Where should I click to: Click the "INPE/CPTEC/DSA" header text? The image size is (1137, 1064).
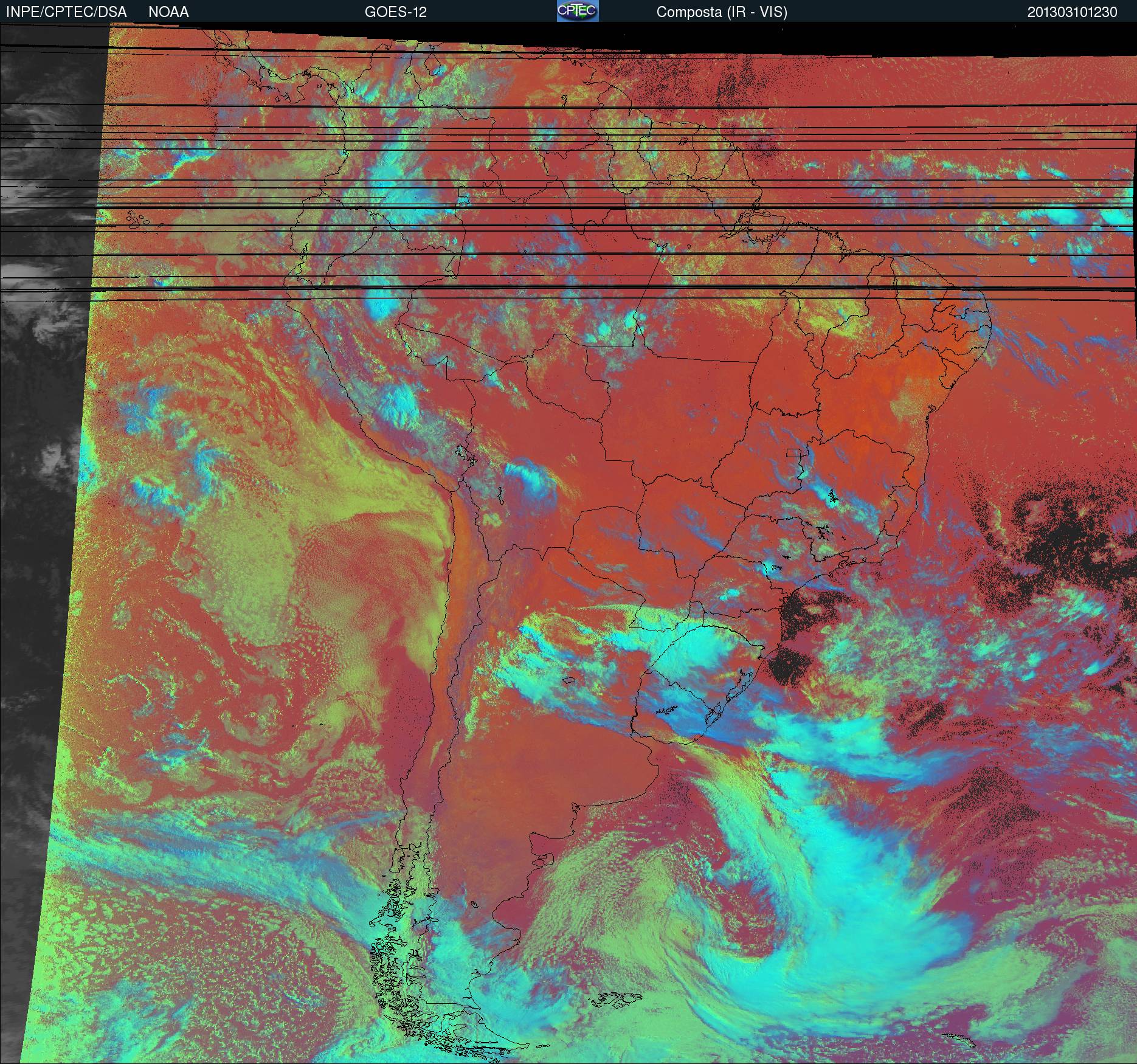(66, 12)
